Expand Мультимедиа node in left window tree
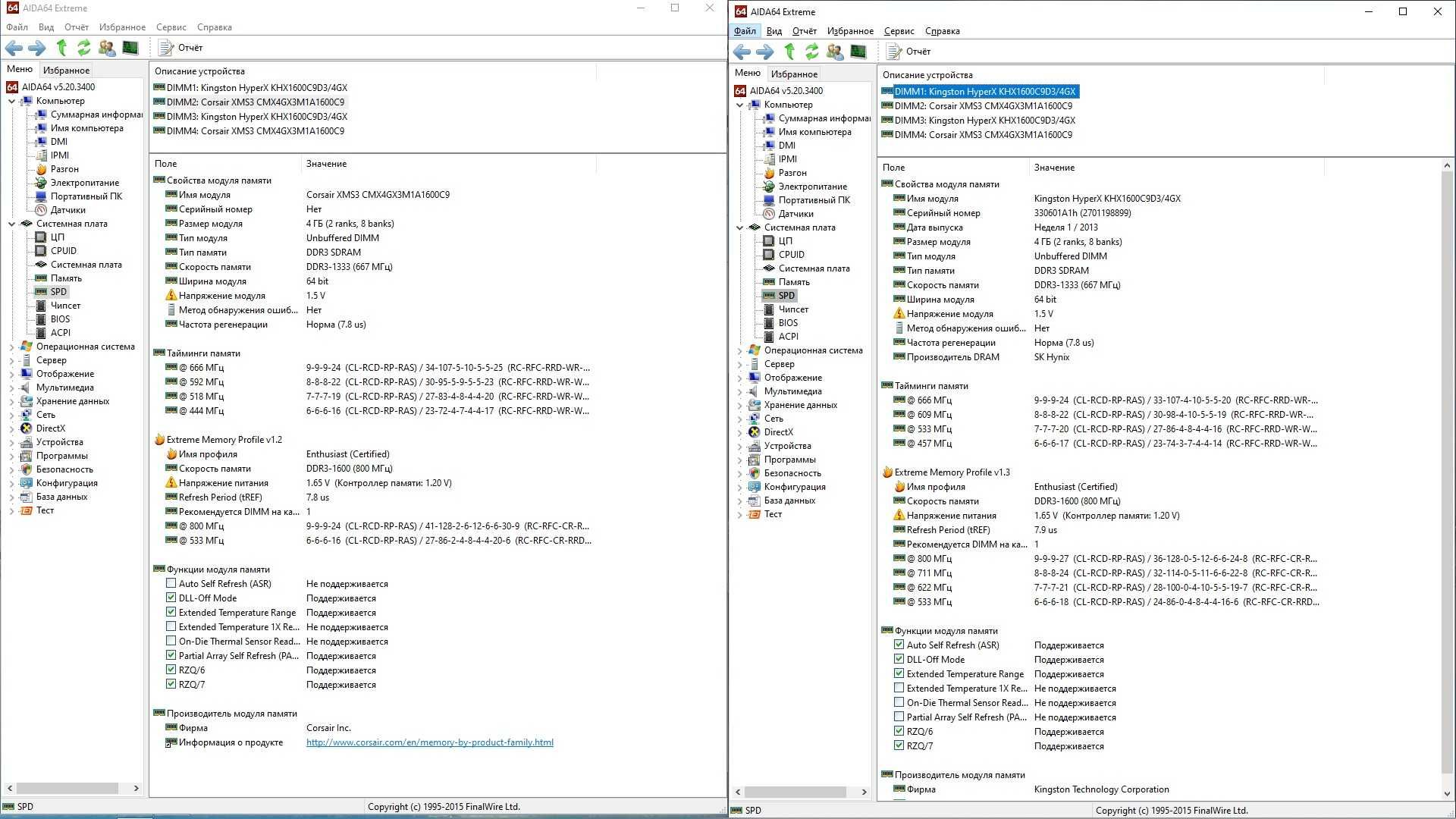 [11, 388]
